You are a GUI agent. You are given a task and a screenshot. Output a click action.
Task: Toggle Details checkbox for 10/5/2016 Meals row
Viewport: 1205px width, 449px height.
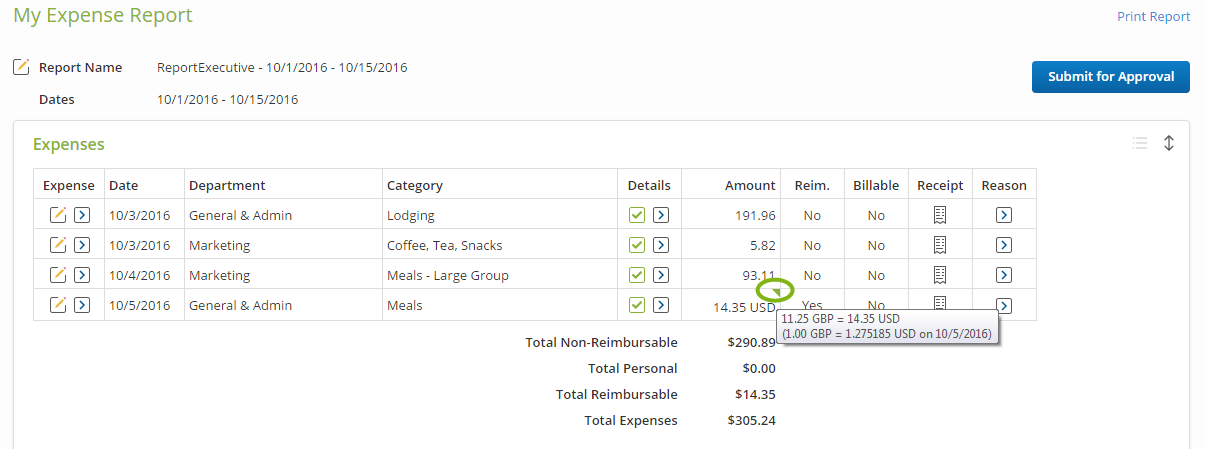(x=637, y=305)
